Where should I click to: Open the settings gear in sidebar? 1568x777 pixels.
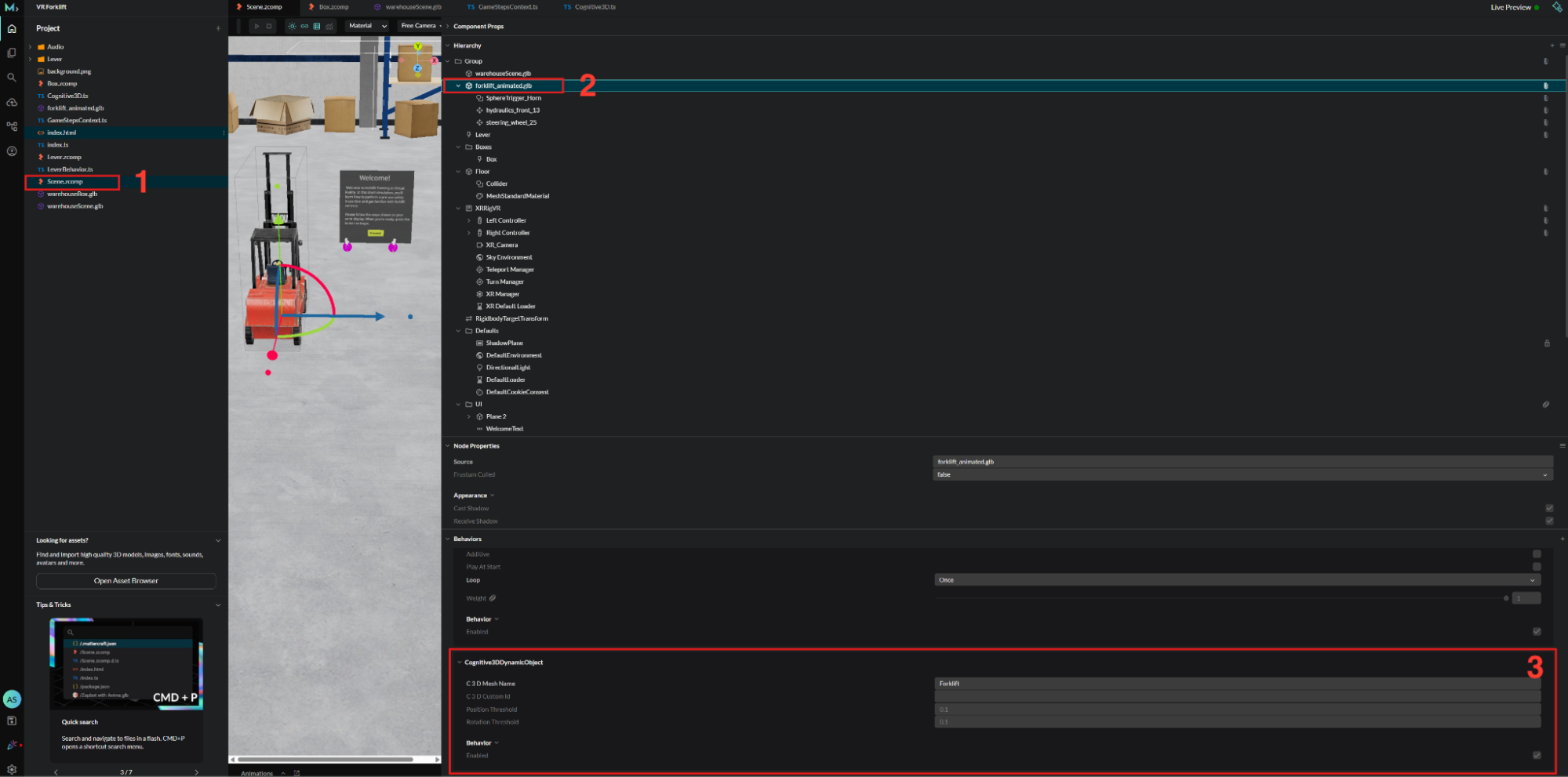pyautogui.click(x=12, y=769)
